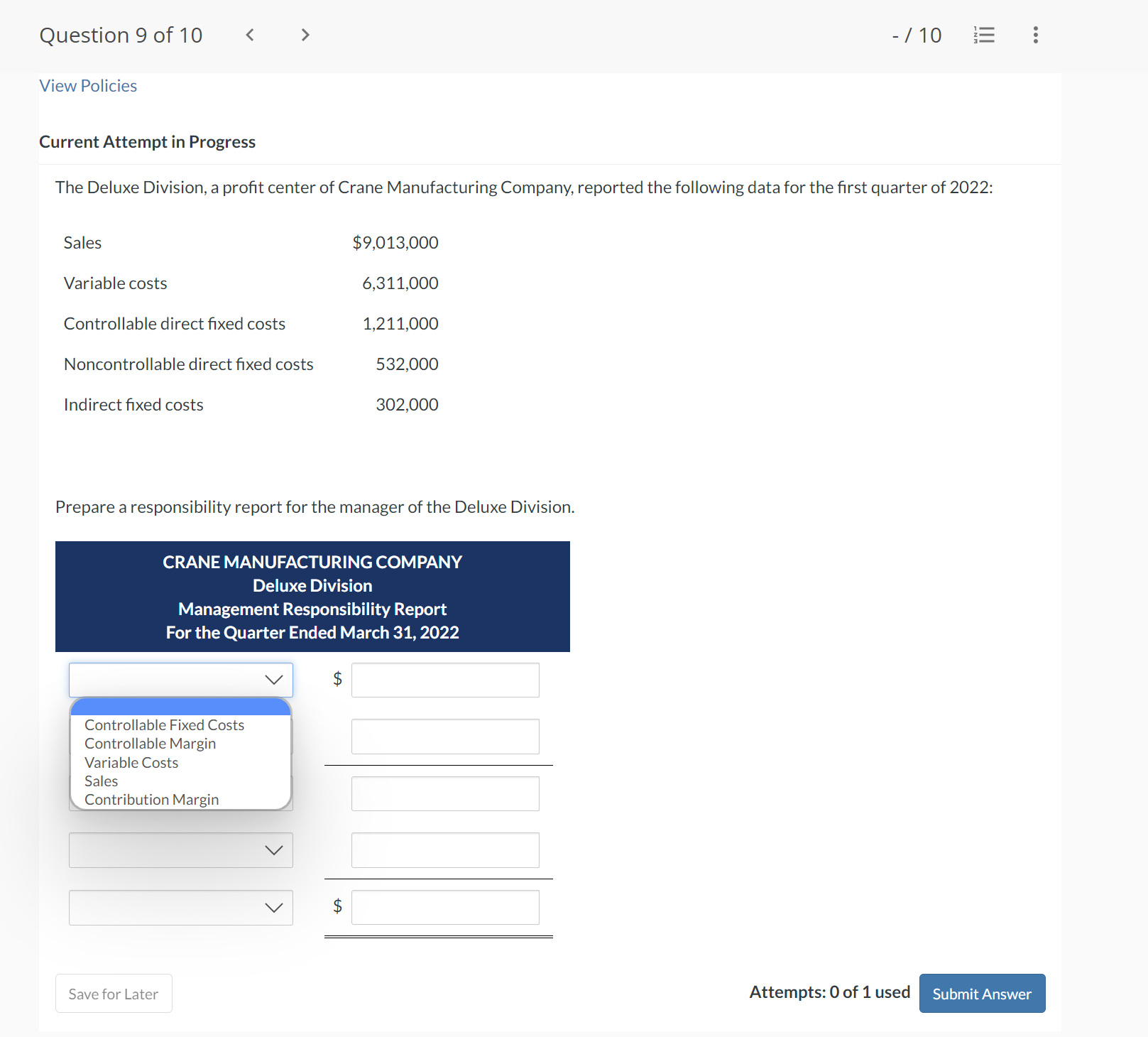Select Variable Costs option
1148x1037 pixels.
131,763
